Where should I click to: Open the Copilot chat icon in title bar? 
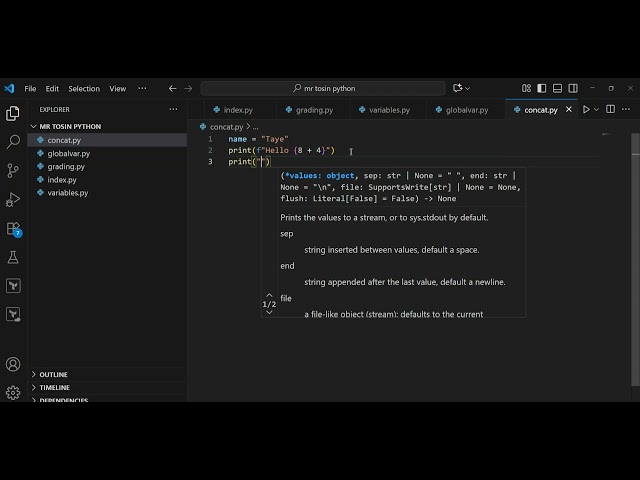pos(457,88)
